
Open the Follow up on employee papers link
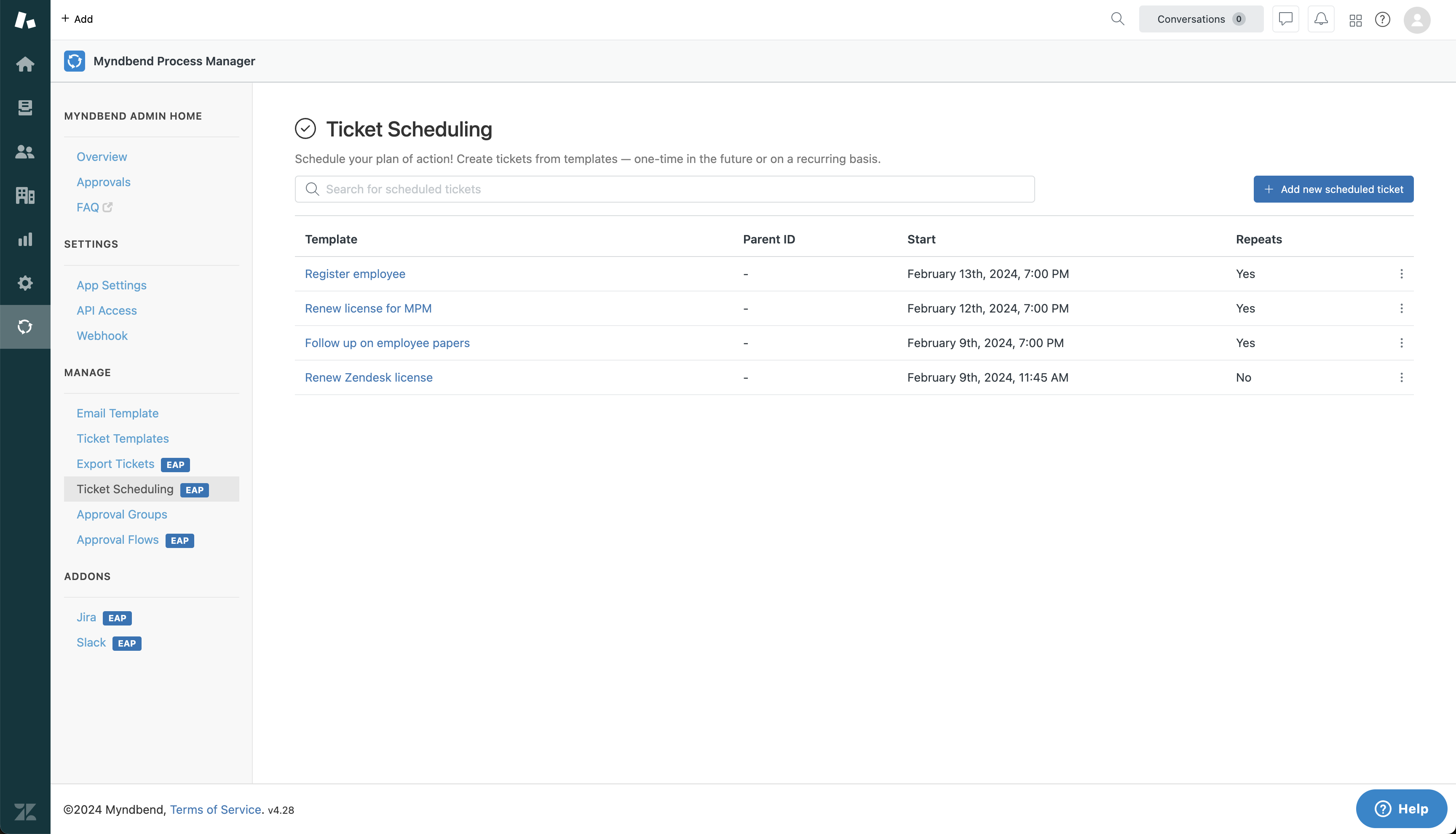pyautogui.click(x=387, y=342)
